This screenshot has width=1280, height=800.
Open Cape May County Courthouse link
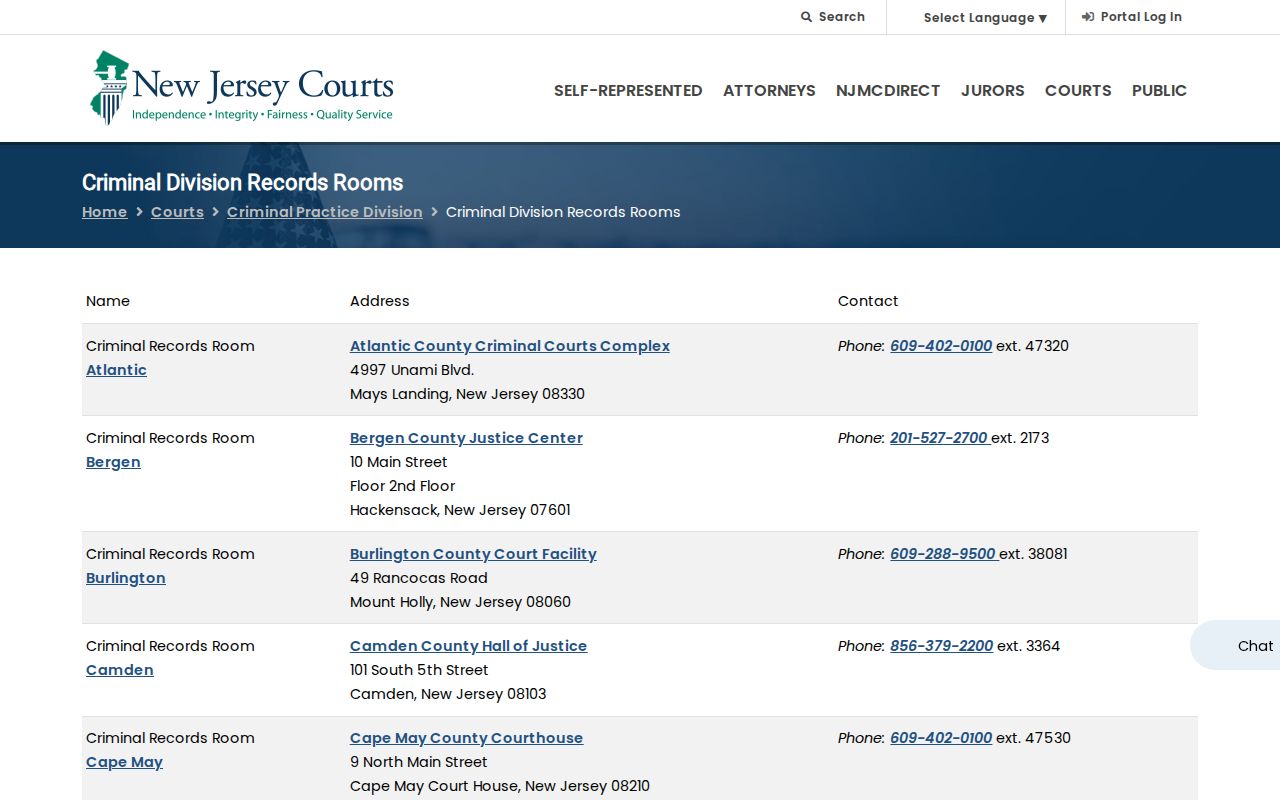pos(466,738)
